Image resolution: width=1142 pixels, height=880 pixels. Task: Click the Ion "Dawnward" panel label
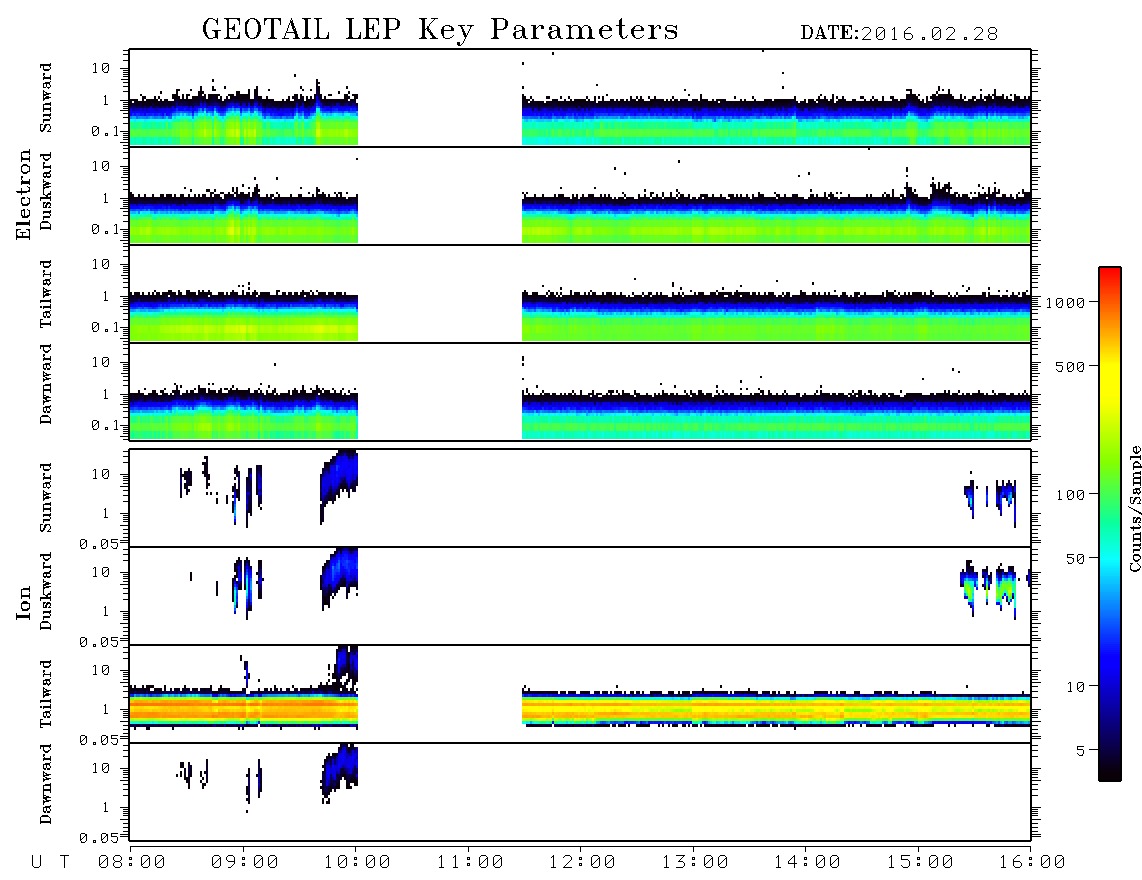pyautogui.click(x=46, y=784)
